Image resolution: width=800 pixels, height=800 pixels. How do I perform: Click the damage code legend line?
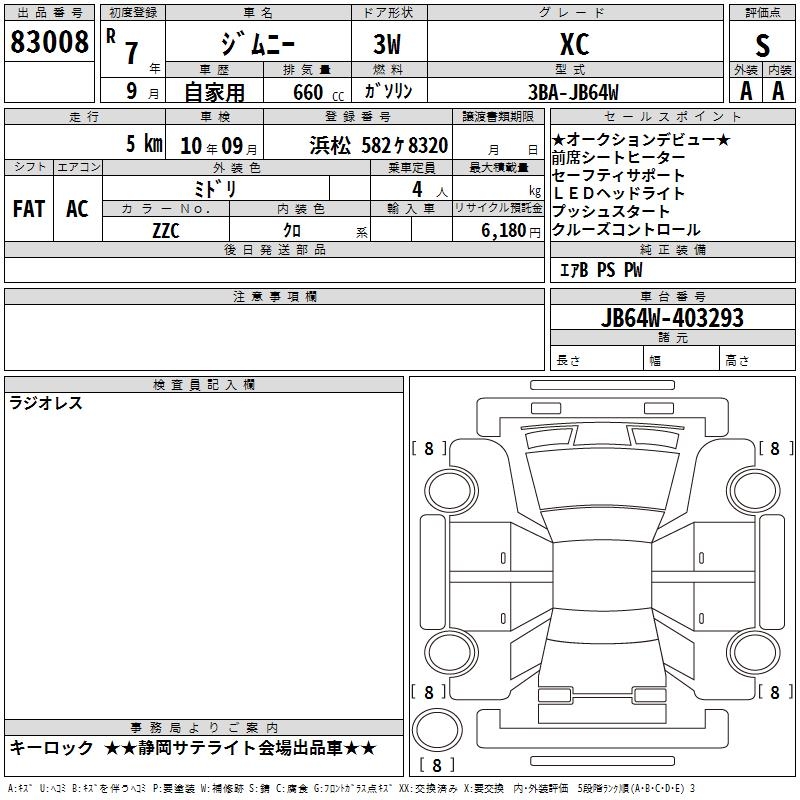(352, 789)
